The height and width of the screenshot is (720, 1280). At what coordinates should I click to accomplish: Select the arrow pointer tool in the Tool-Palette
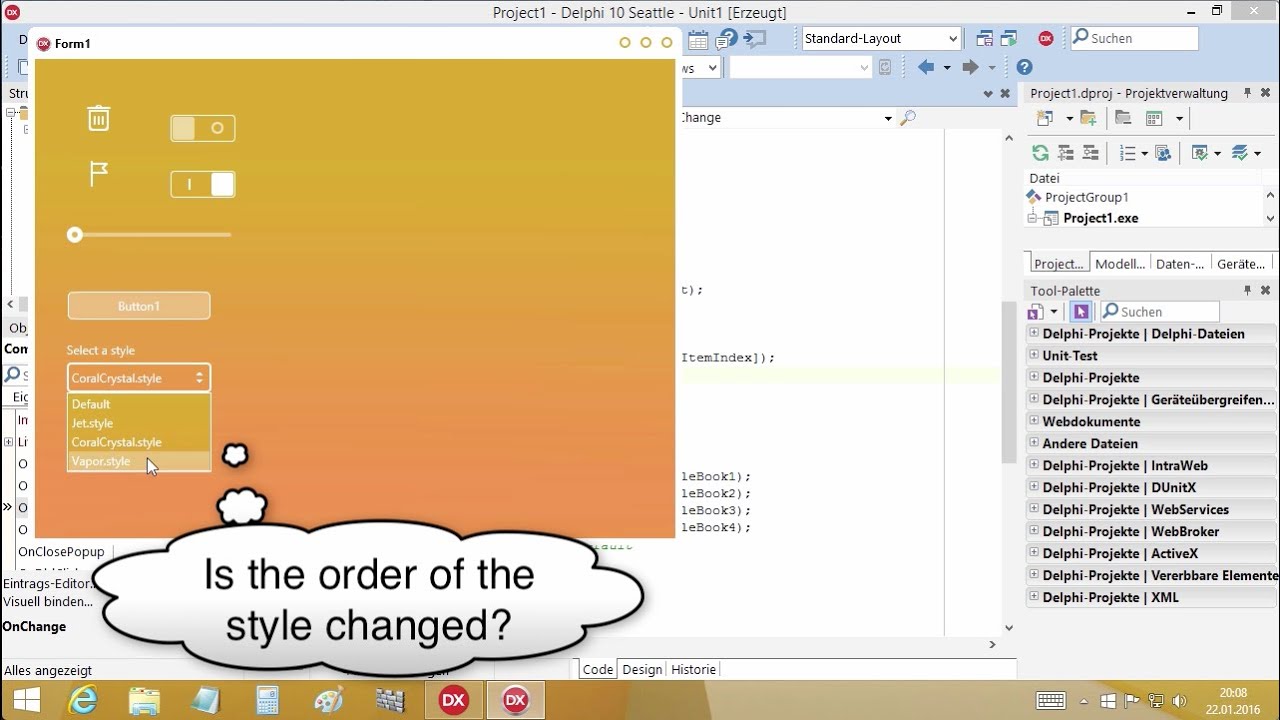click(x=1080, y=312)
